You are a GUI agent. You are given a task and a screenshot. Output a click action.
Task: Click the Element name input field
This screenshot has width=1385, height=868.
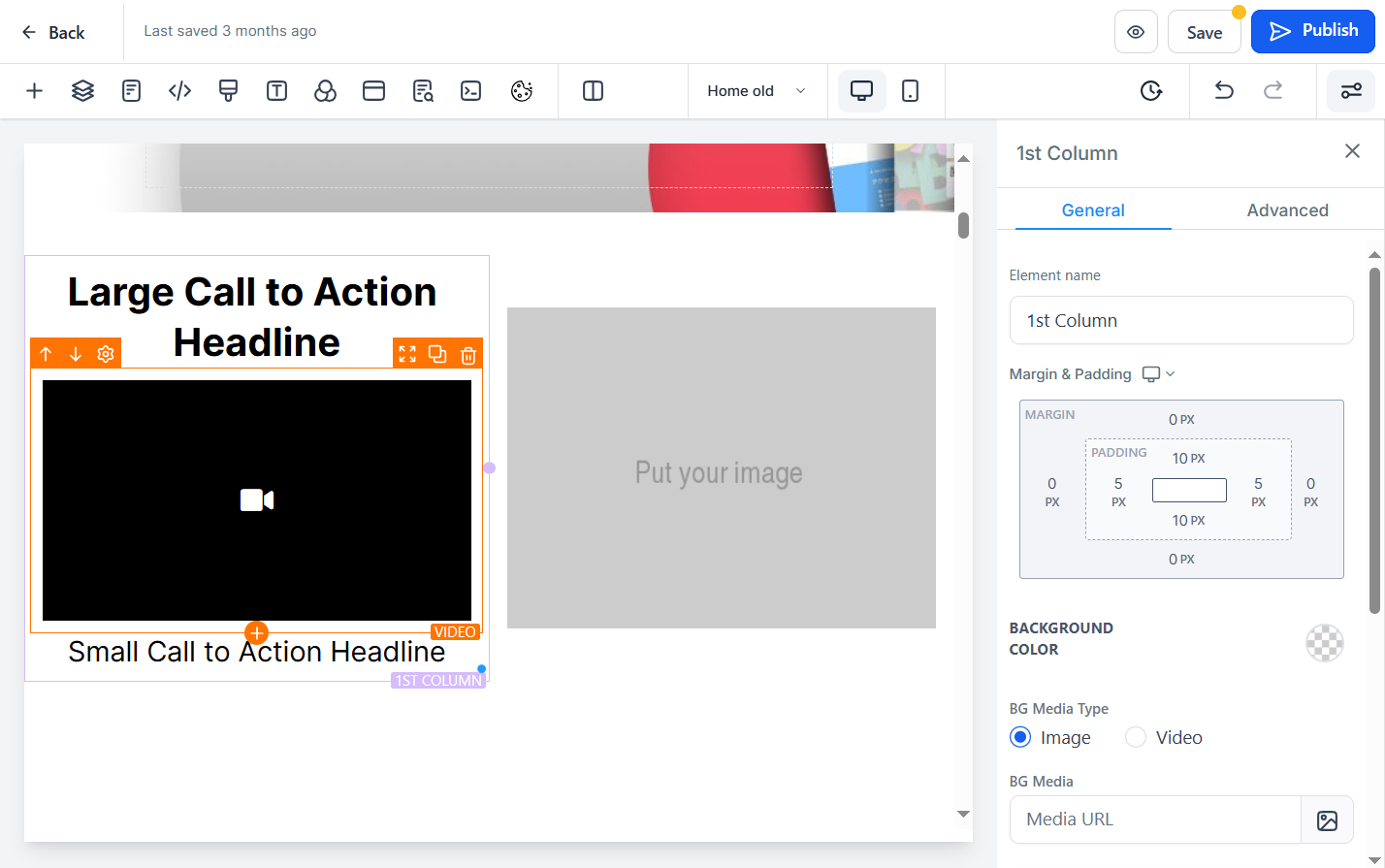(1181, 320)
